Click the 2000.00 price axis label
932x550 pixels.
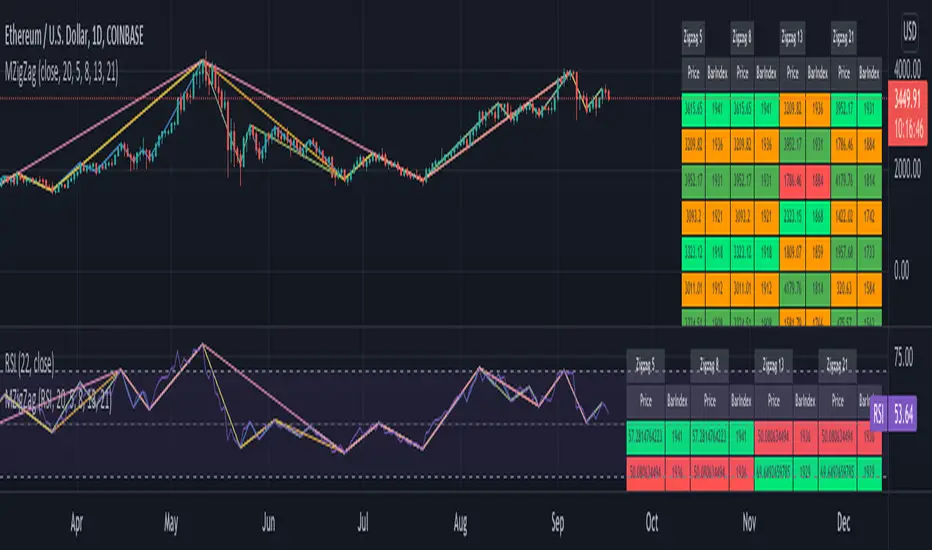click(908, 169)
